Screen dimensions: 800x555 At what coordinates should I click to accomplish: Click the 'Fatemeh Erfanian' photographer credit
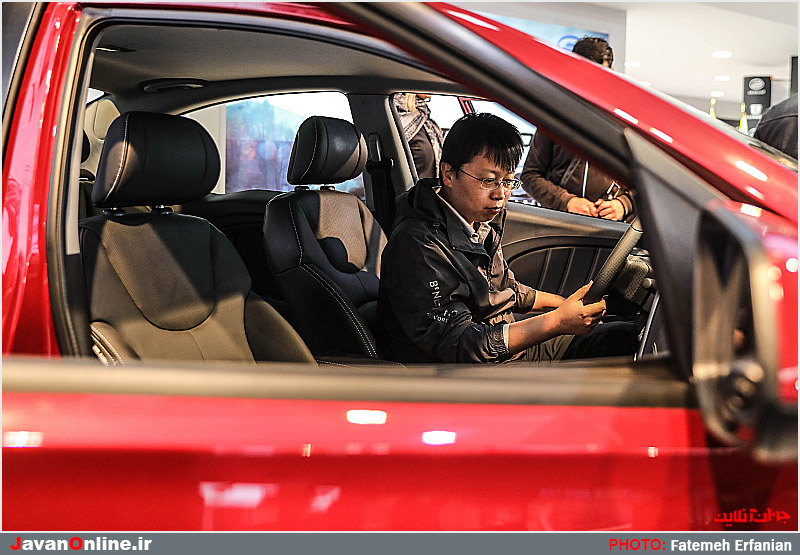(x=731, y=545)
